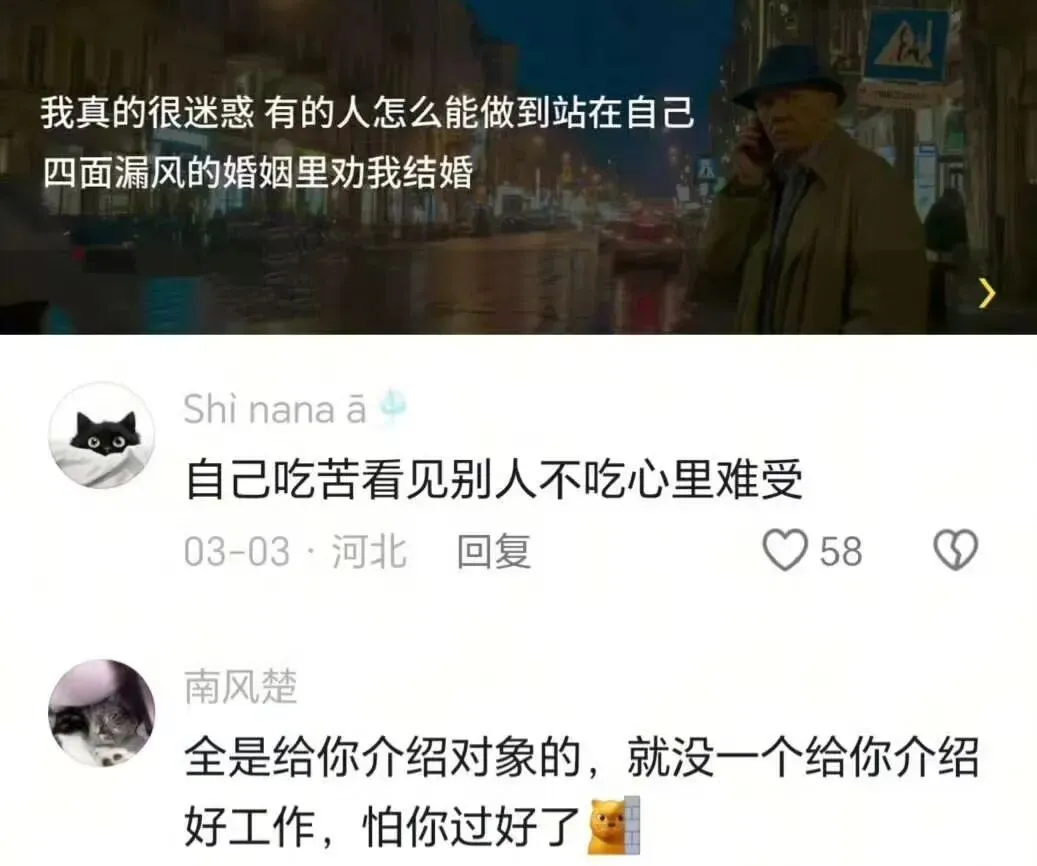1037x866 pixels.
Task: Click the like count 58
Action: click(841, 551)
